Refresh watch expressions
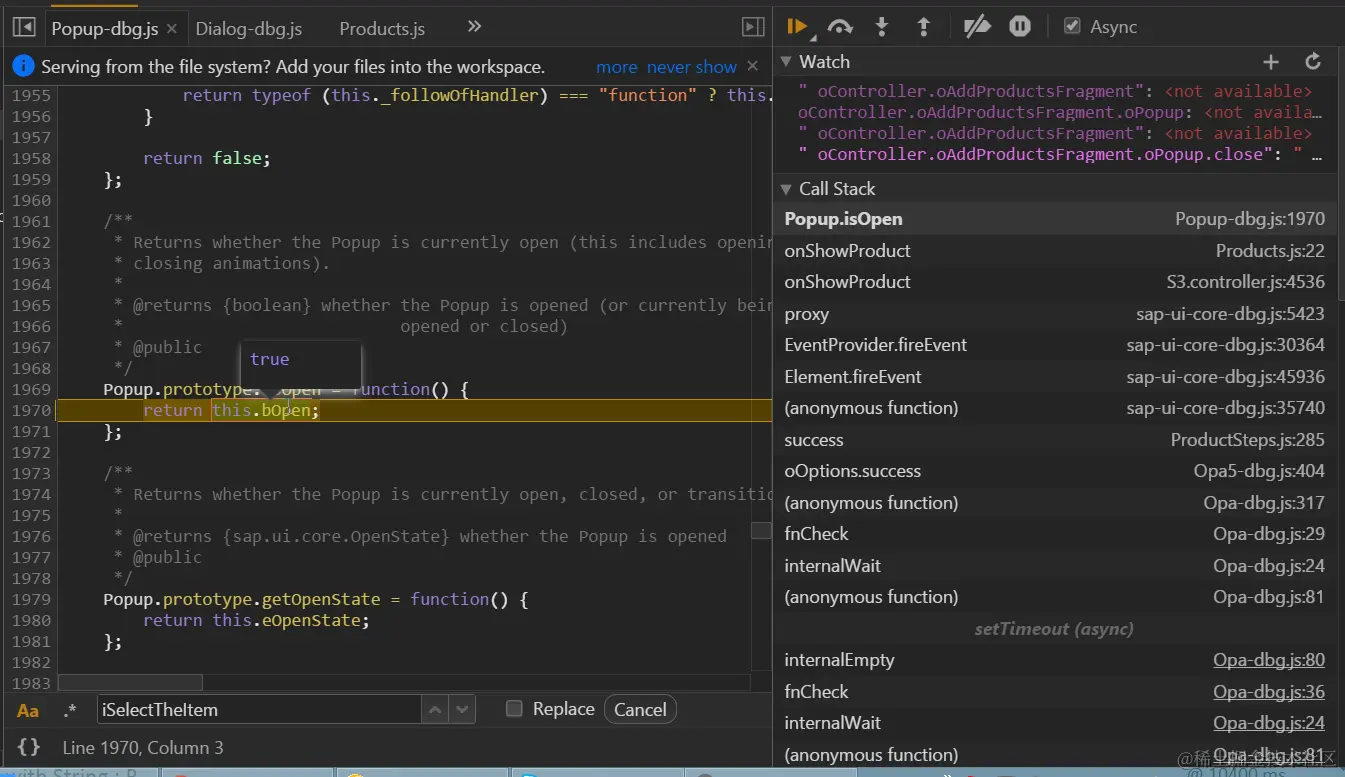 click(x=1313, y=62)
